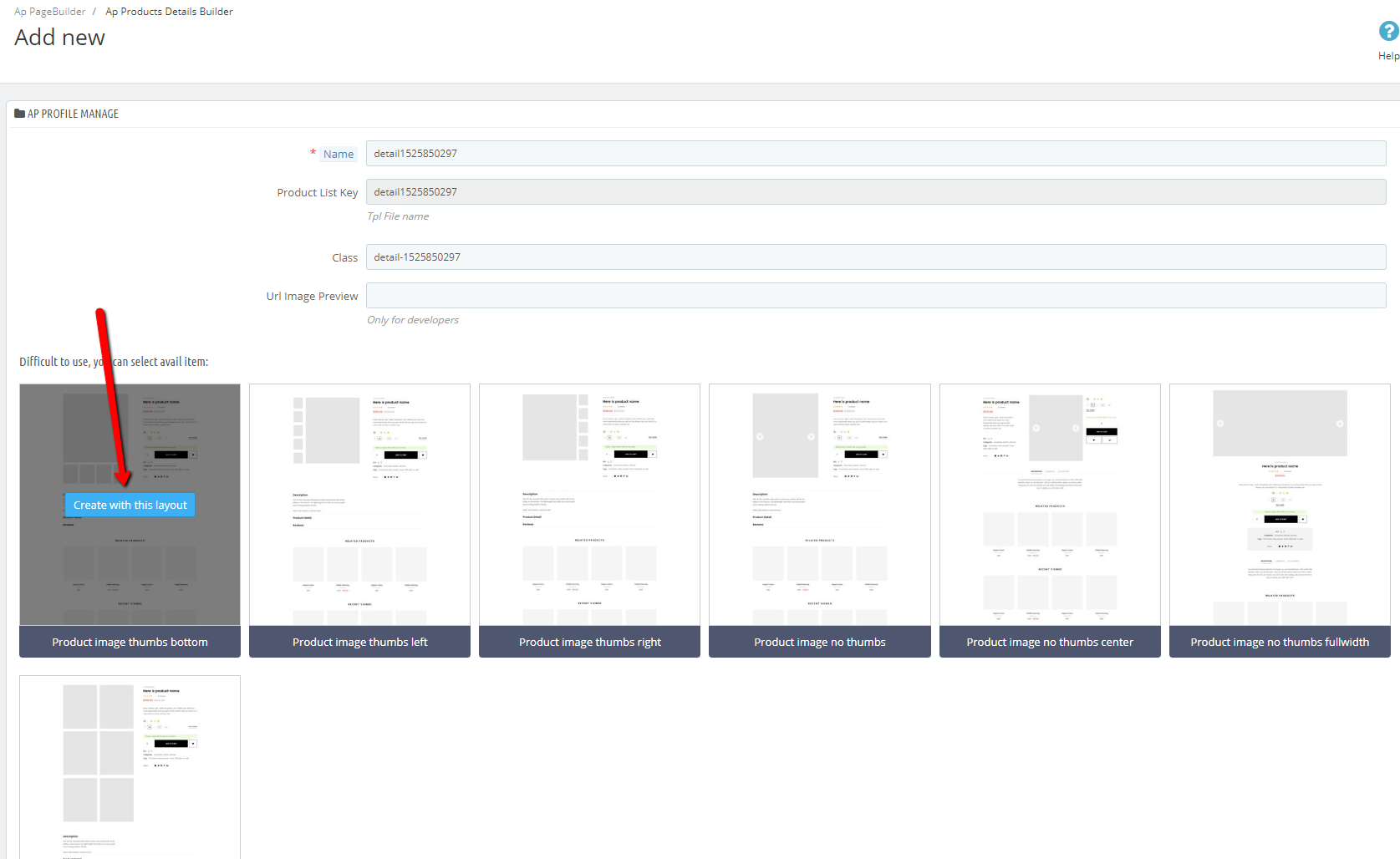Click the AP PROFILE MANAGE panel title

pos(73,114)
